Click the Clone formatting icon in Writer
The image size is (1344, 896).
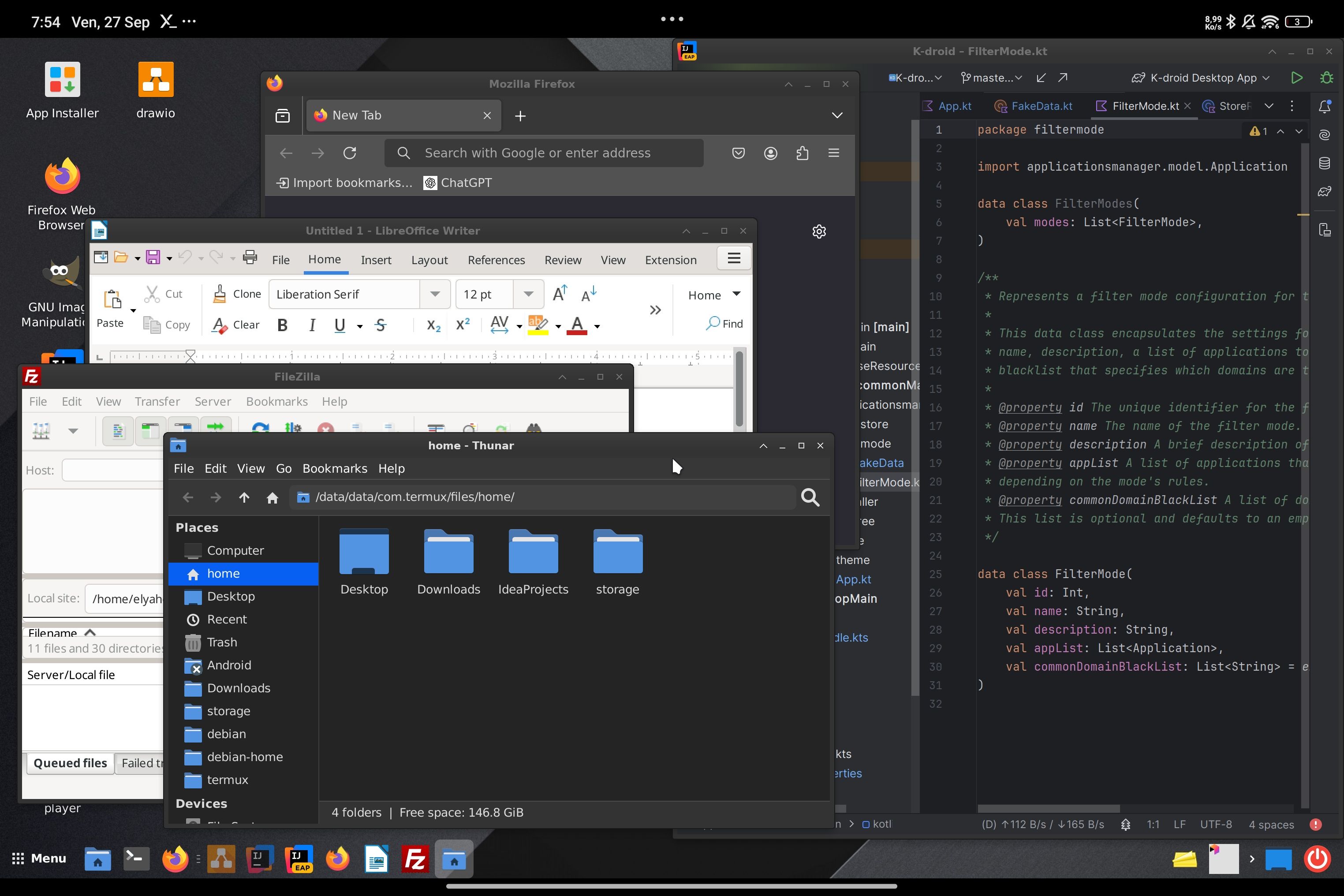(x=220, y=294)
